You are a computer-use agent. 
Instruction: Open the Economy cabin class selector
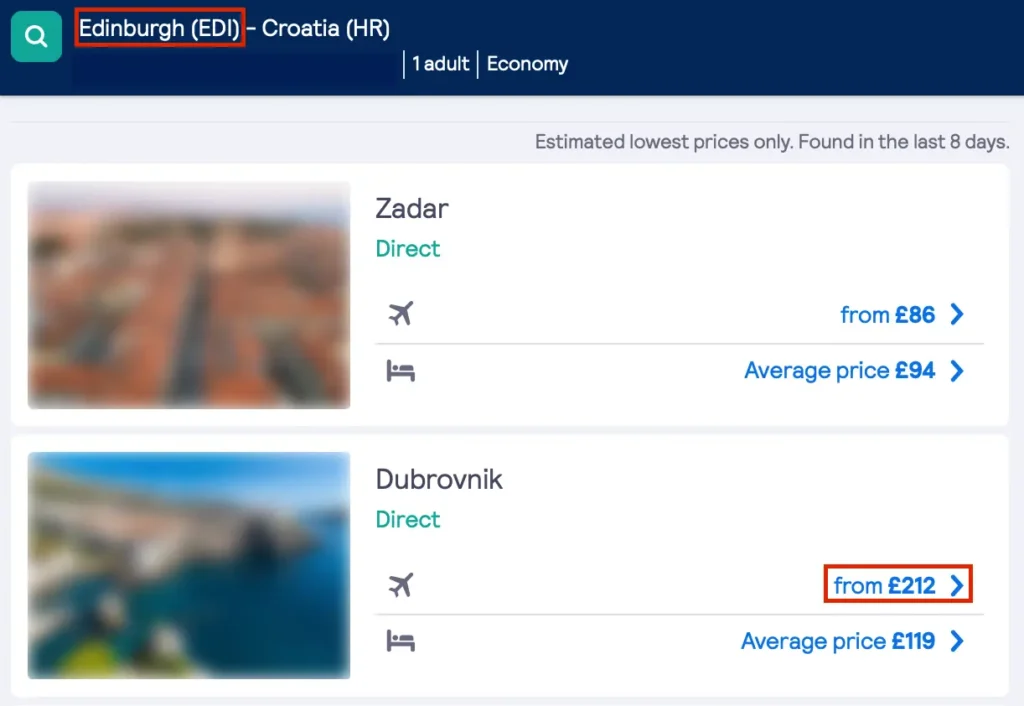click(x=527, y=64)
